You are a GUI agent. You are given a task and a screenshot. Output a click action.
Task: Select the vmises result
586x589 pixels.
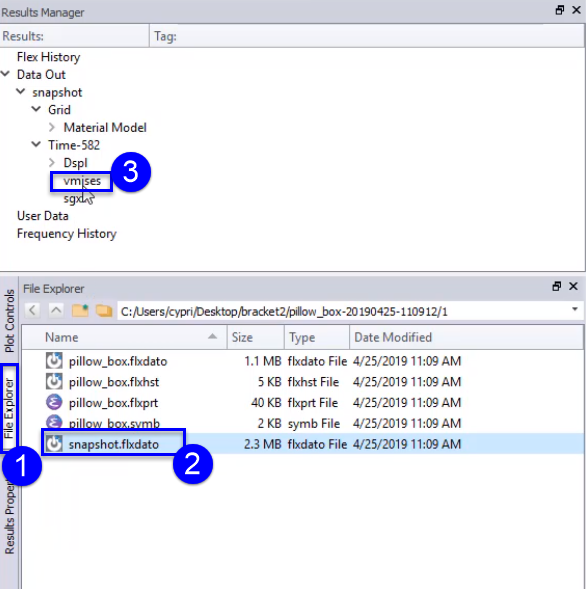click(82, 181)
